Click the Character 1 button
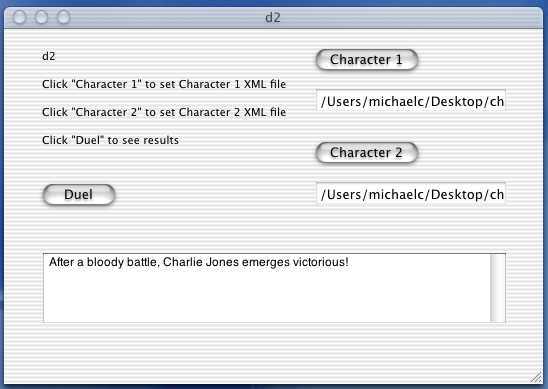Screen dimensions: 548x389 tap(367, 60)
